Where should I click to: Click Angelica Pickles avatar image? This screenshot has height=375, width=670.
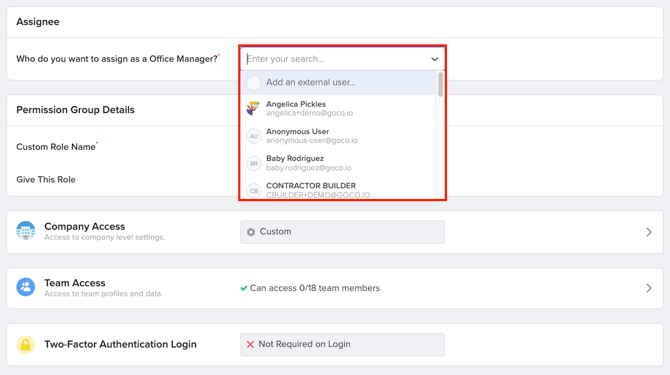[253, 108]
